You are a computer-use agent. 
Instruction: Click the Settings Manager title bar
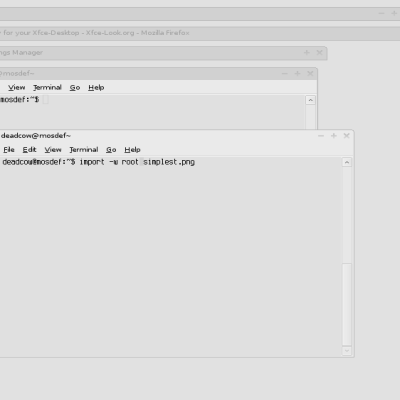(x=163, y=53)
